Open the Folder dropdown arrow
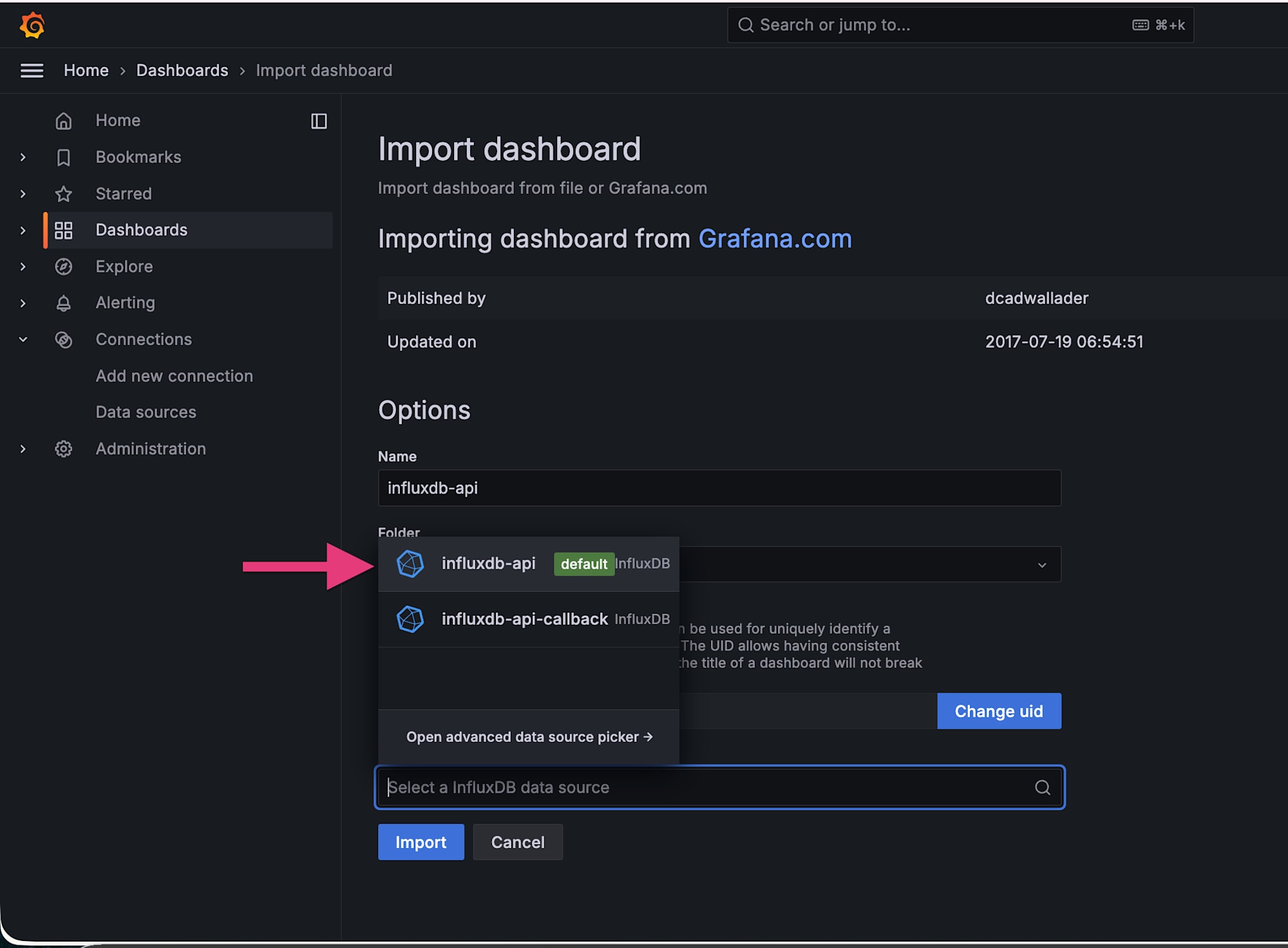This screenshot has width=1288, height=948. [1041, 565]
